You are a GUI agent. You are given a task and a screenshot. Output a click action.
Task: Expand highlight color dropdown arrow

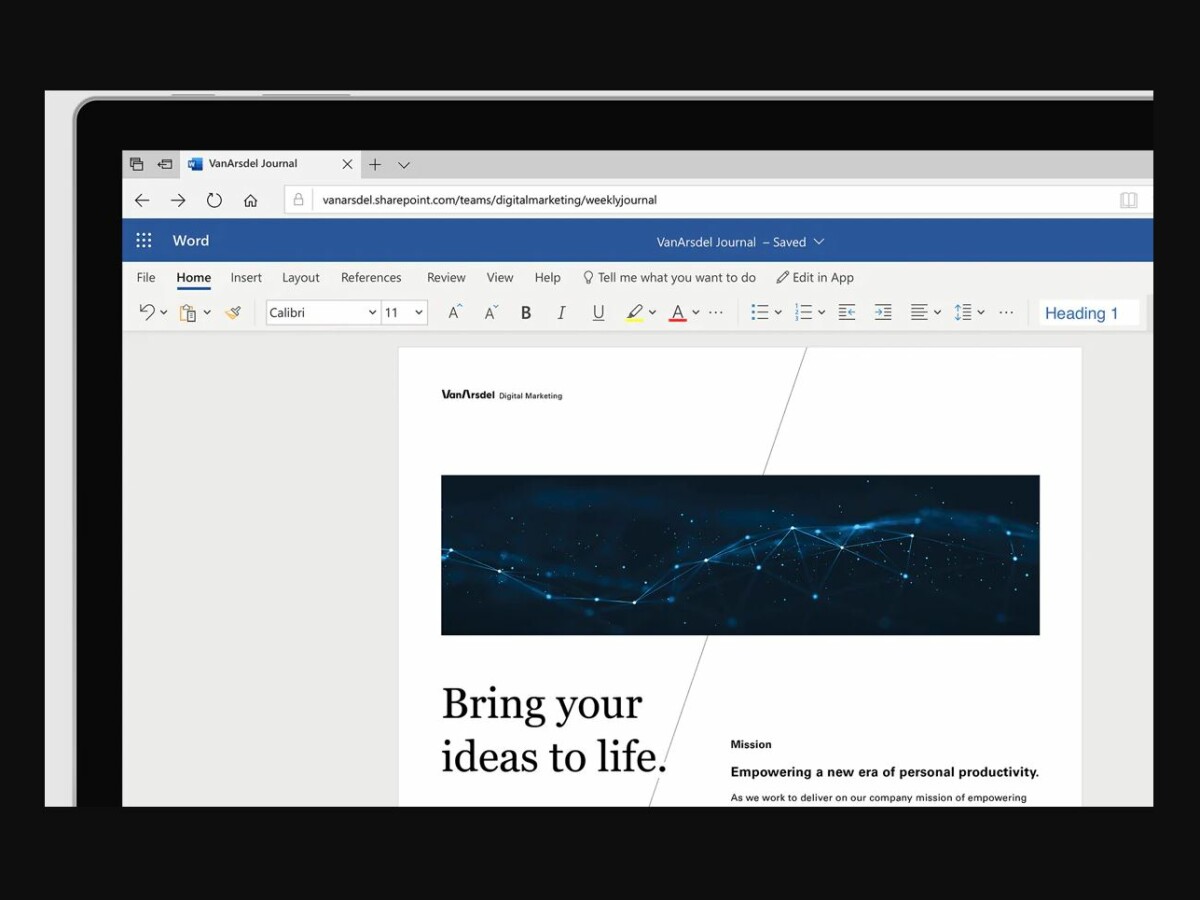tap(652, 313)
